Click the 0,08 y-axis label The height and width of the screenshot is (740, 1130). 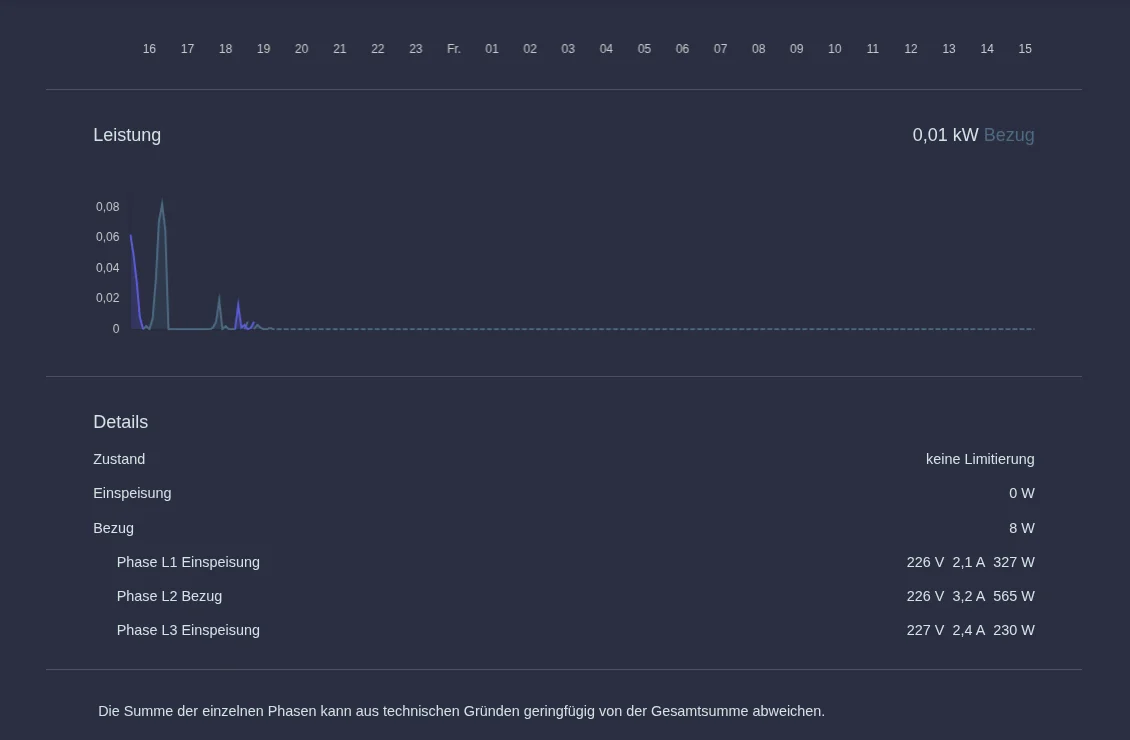coord(107,207)
